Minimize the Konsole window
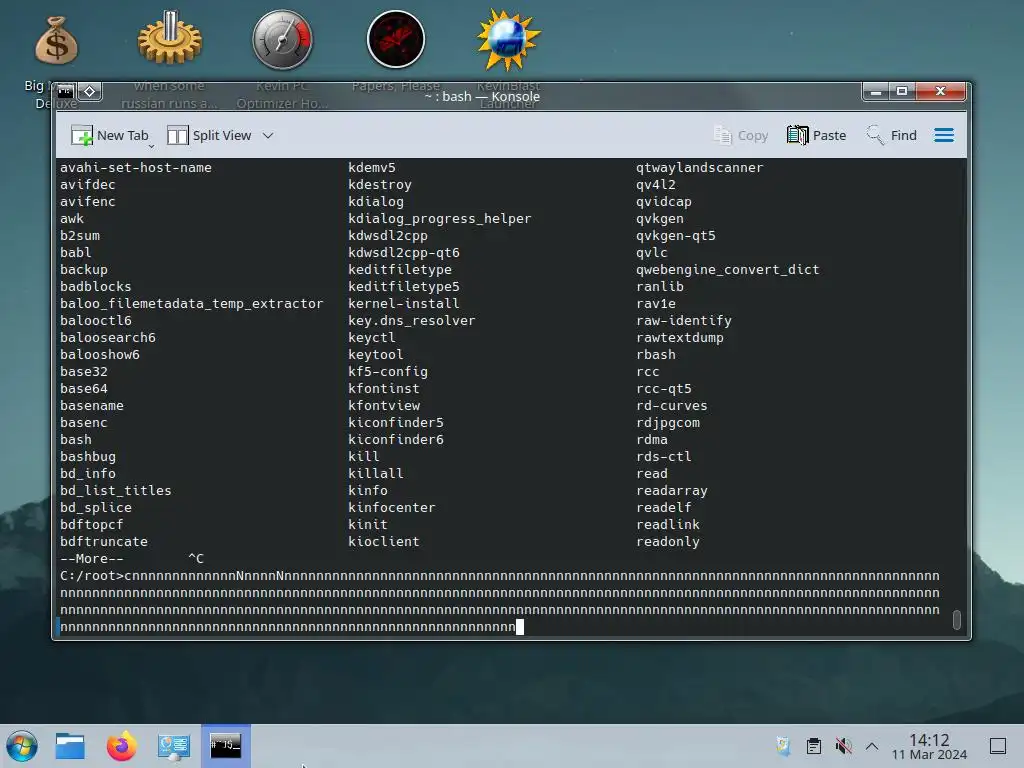This screenshot has height=768, width=1024. point(876,91)
